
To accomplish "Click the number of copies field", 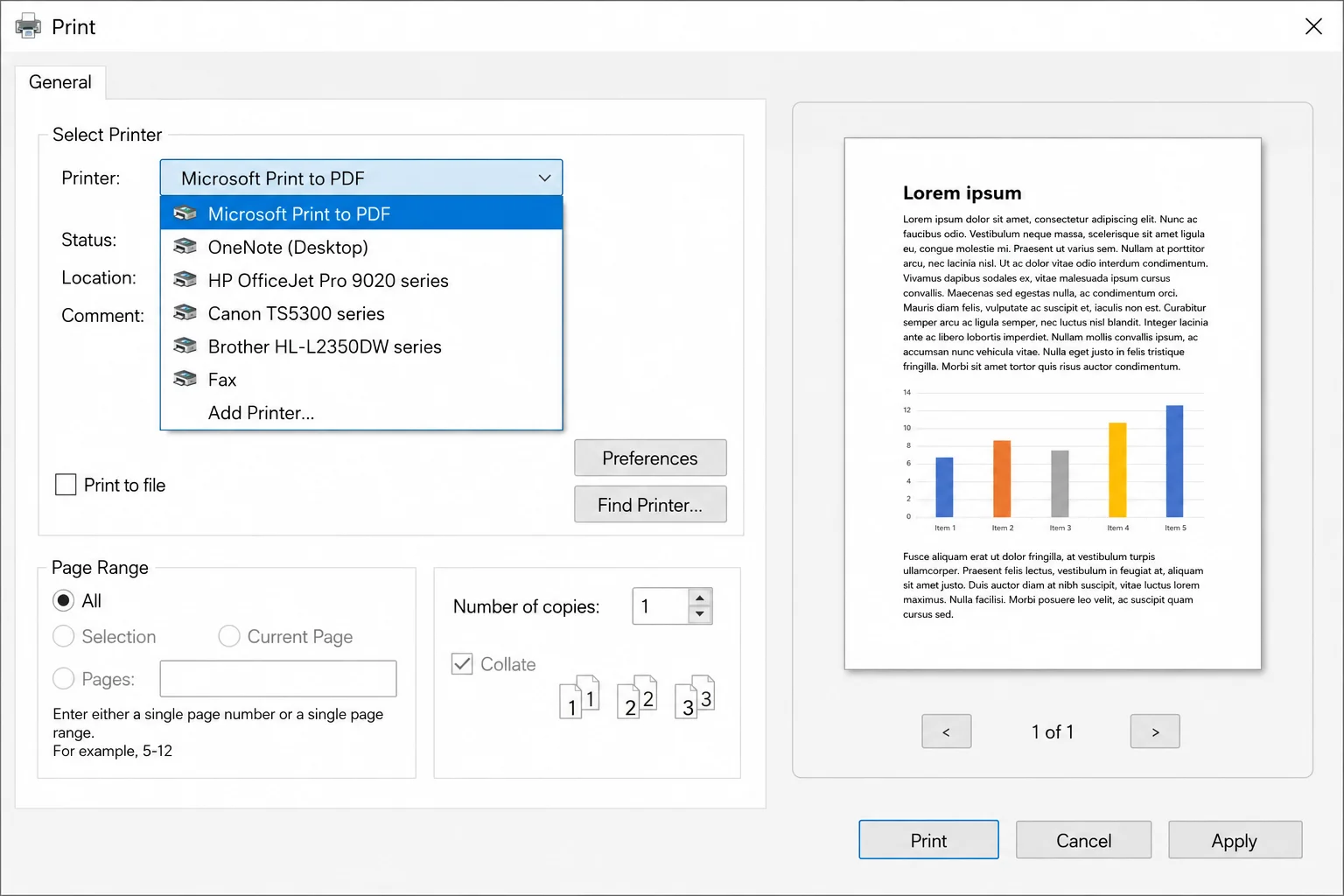I will click(661, 606).
